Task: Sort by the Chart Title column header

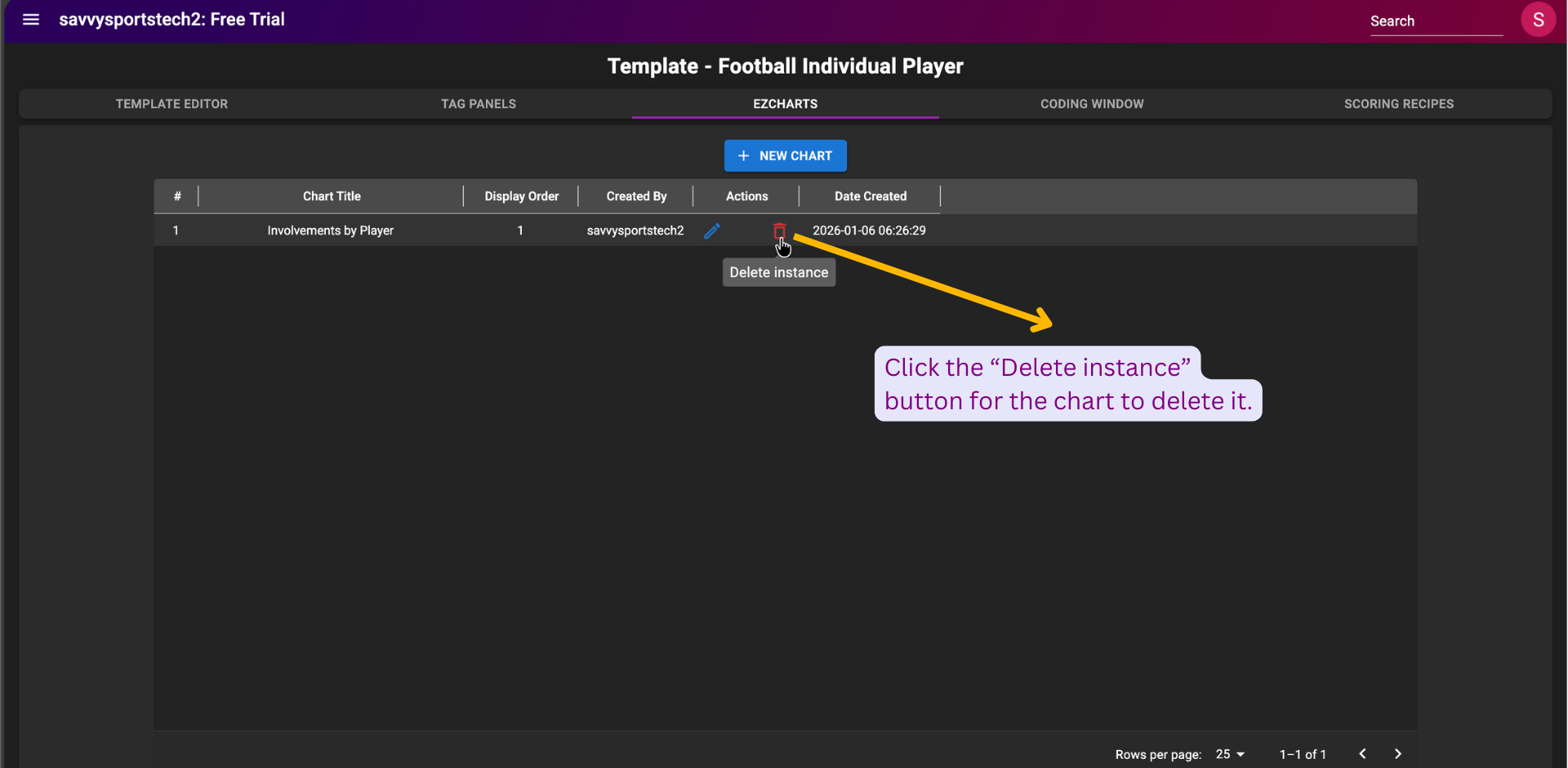Action: [332, 196]
